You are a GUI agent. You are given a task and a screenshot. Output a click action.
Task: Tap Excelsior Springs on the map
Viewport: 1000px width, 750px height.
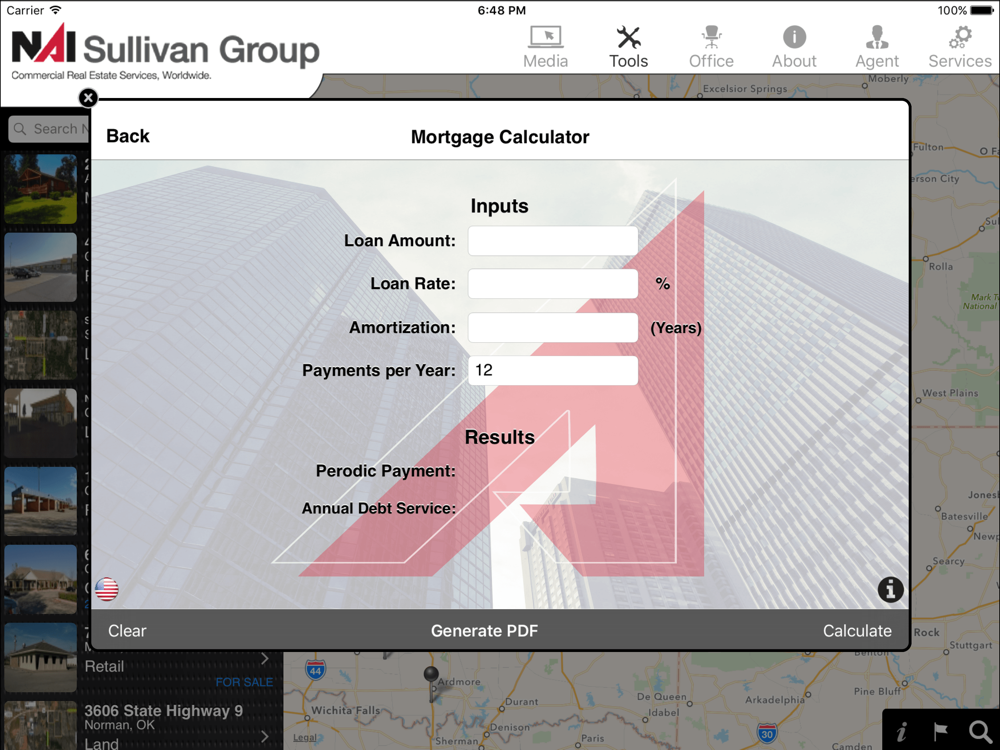[x=745, y=89]
